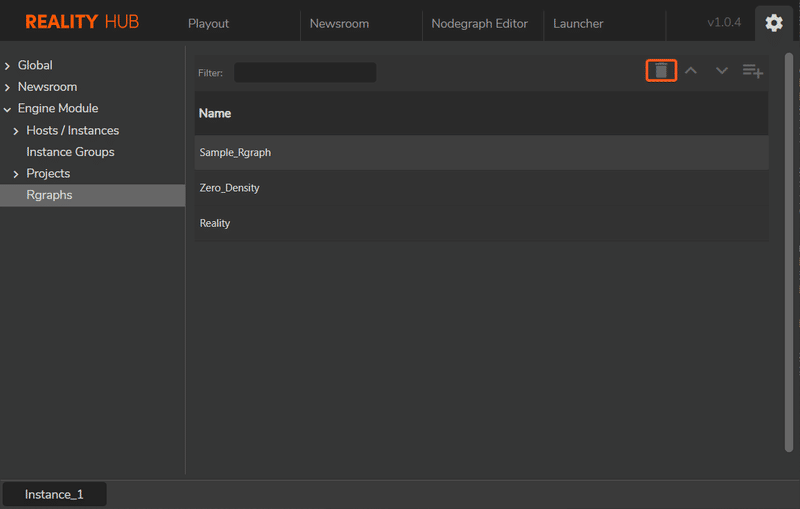Click the Reality Hub logo
Screen dimensions: 800x509
[x=82, y=22]
